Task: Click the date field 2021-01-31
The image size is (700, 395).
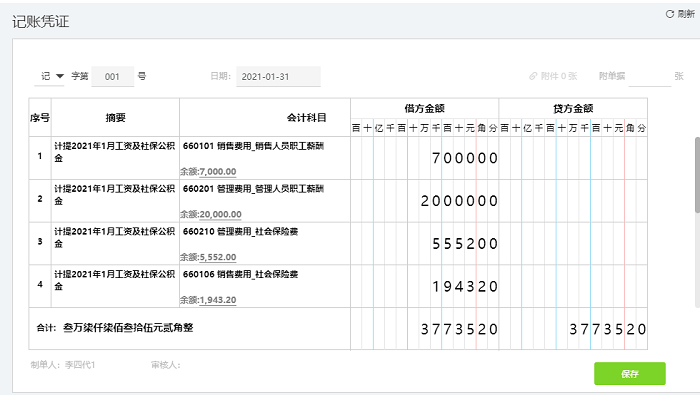Action: pyautogui.click(x=278, y=76)
